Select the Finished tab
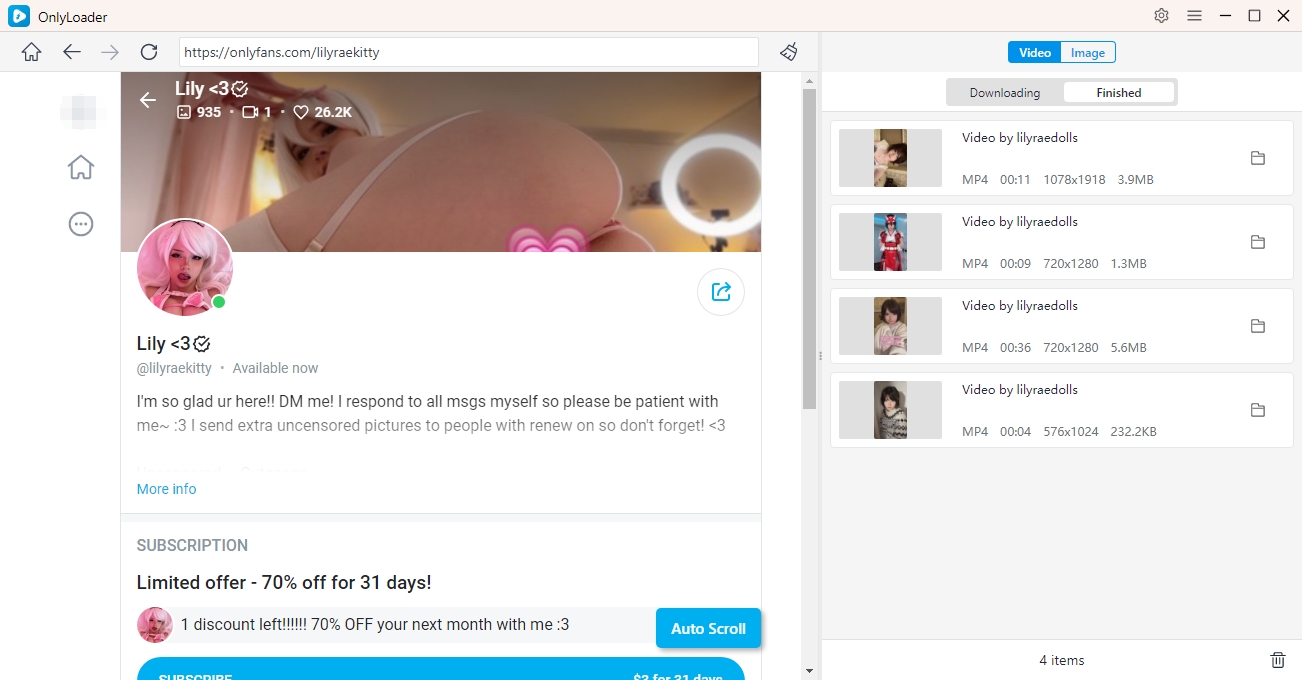 point(1118,93)
